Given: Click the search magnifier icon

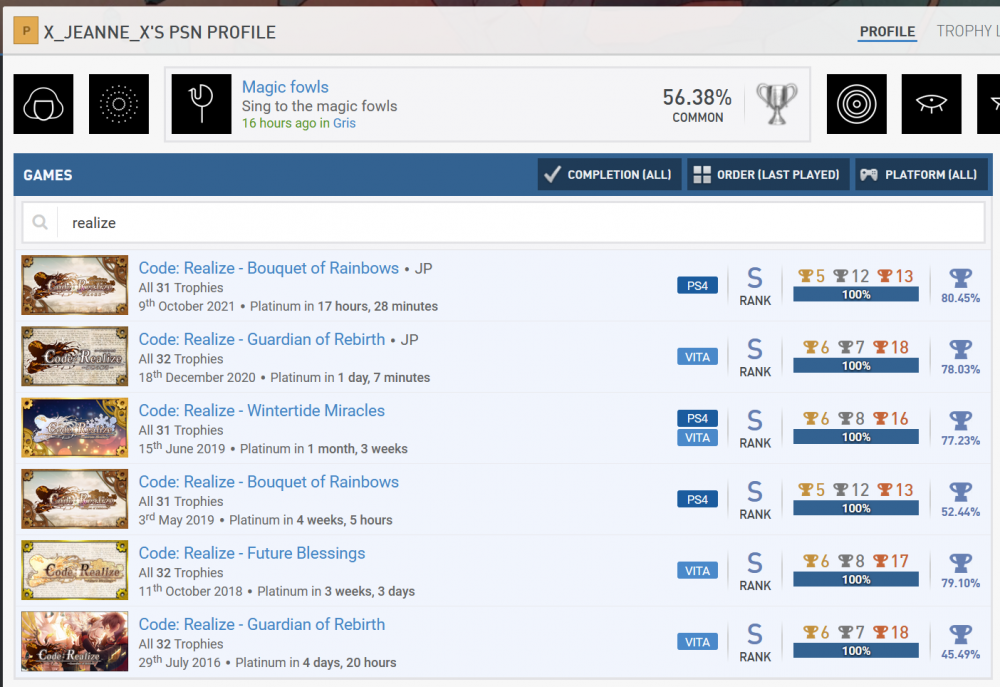Looking at the screenshot, I should (x=40, y=223).
